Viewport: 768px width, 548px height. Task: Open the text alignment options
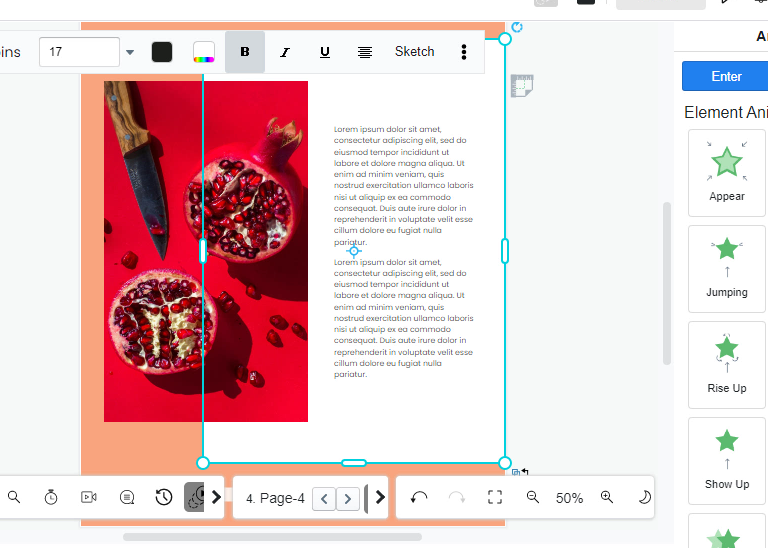click(365, 52)
